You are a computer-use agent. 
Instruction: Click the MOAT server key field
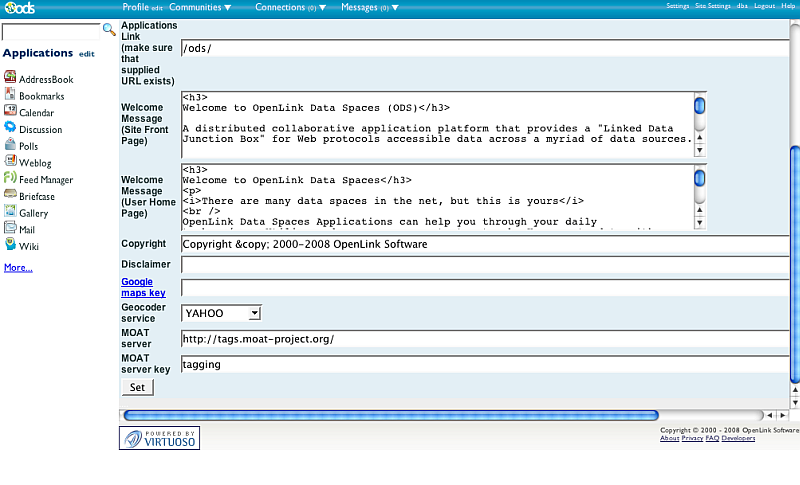click(x=485, y=365)
